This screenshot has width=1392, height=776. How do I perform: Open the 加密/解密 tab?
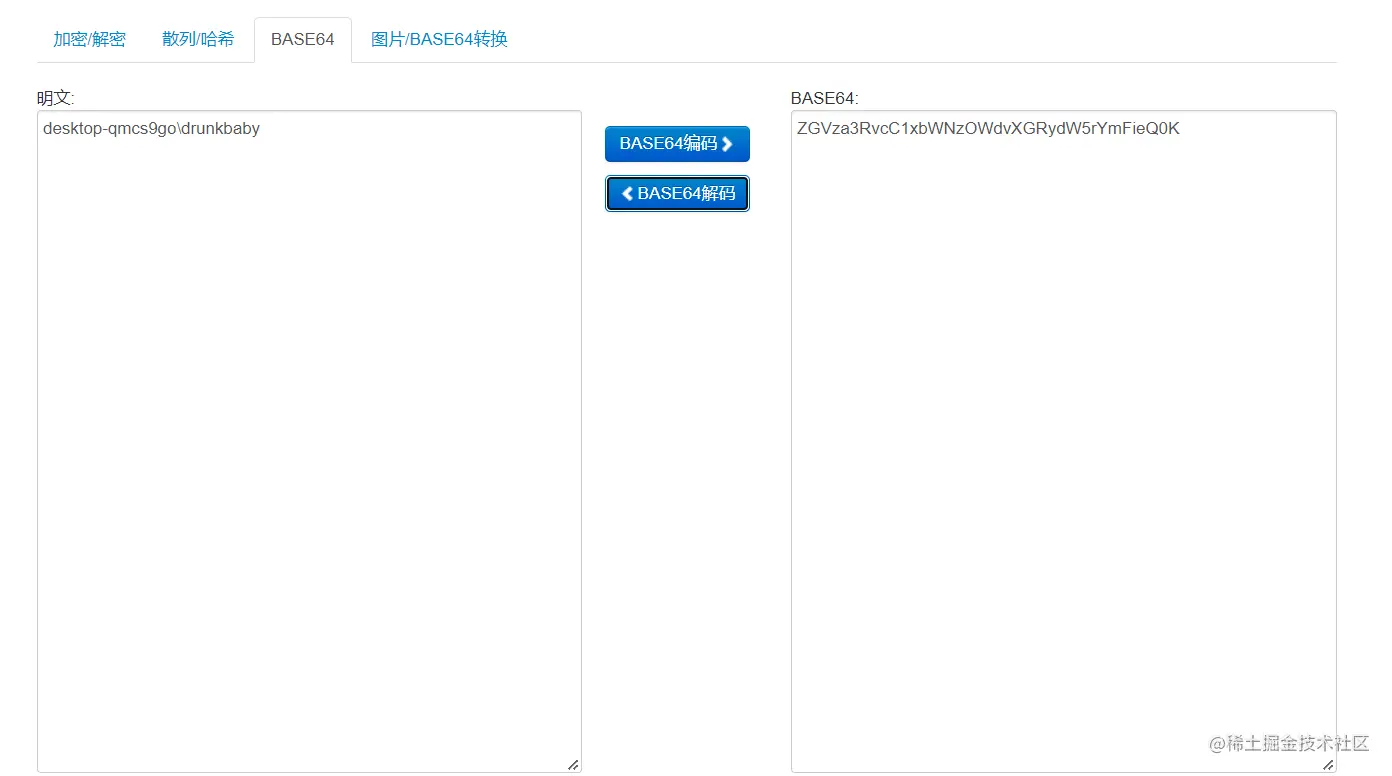pos(89,40)
